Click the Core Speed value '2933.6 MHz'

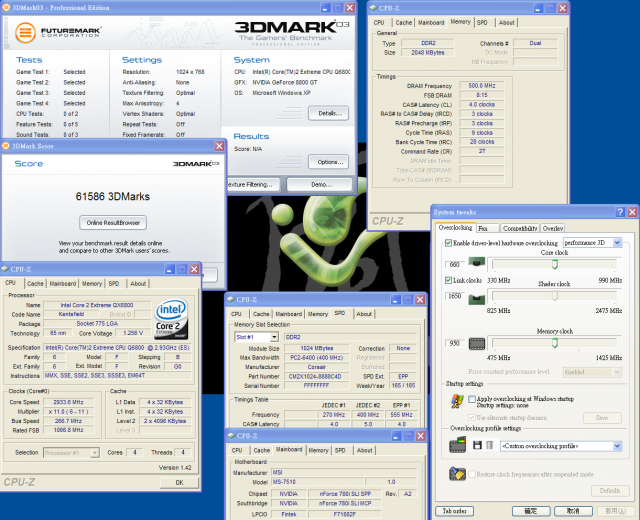tap(68, 402)
